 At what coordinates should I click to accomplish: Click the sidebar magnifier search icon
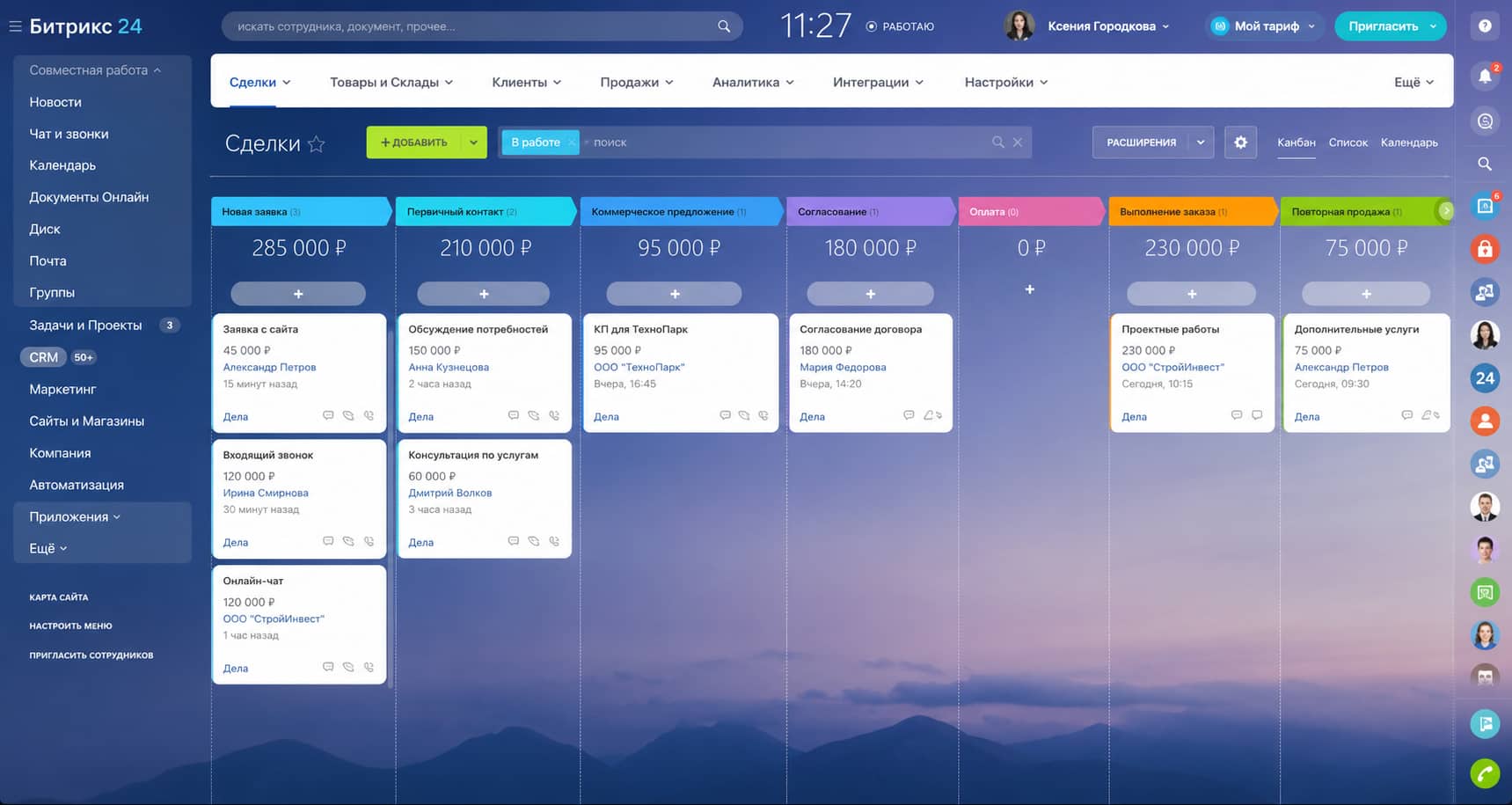point(1485,164)
